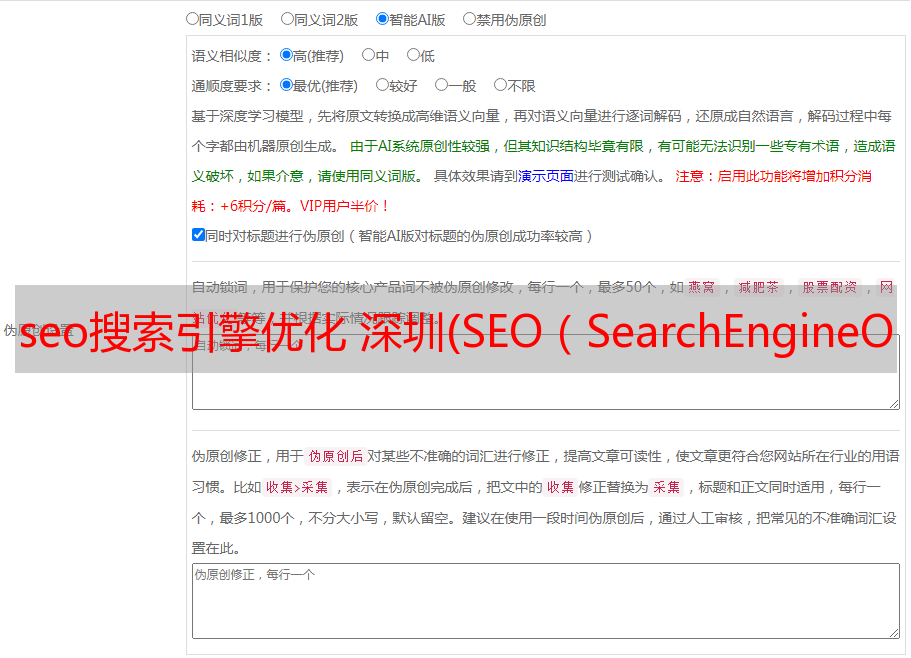
Task: Click the 伪原创后 highlighted term
Action: click(336, 456)
